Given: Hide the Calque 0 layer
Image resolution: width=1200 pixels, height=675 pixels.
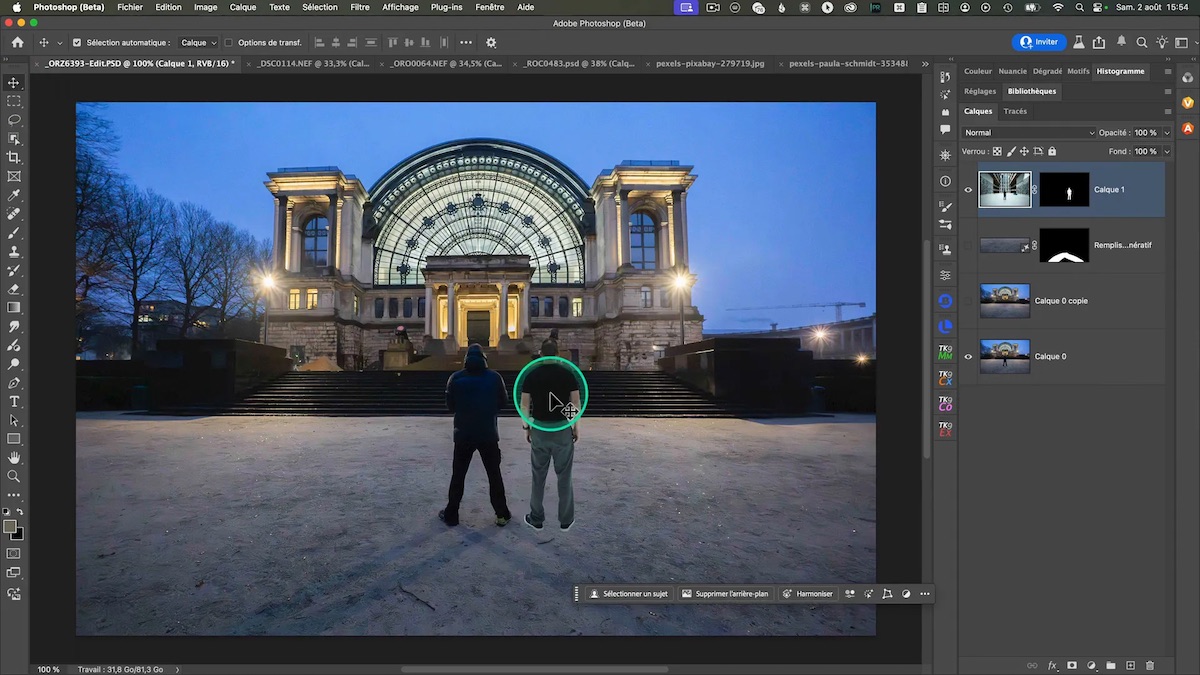Looking at the screenshot, I should [x=968, y=357].
